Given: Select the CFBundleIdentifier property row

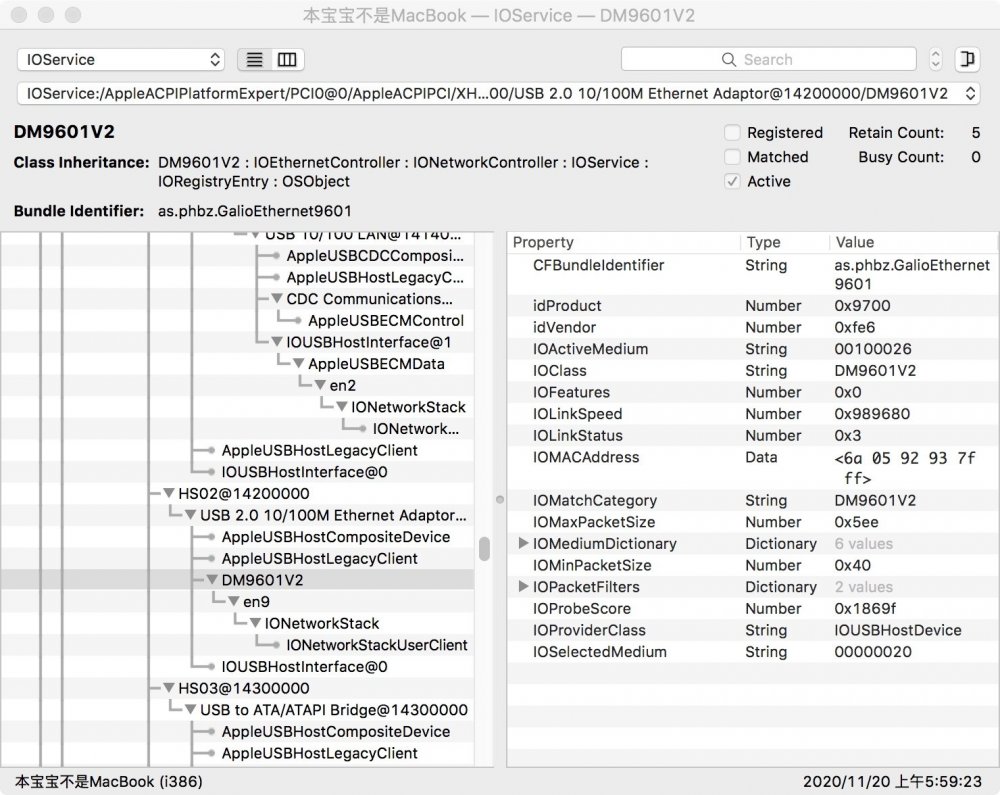Looking at the screenshot, I should tap(753, 274).
